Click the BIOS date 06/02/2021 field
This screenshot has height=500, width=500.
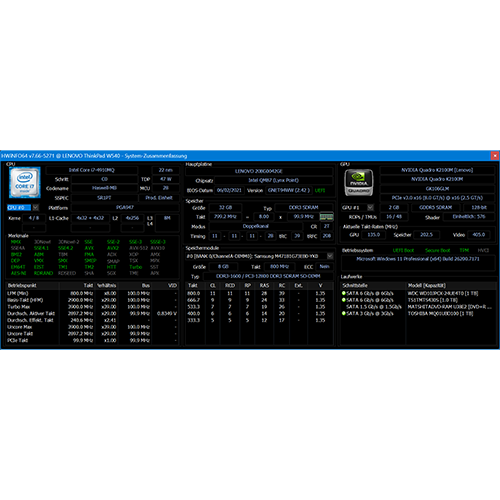click(229, 190)
